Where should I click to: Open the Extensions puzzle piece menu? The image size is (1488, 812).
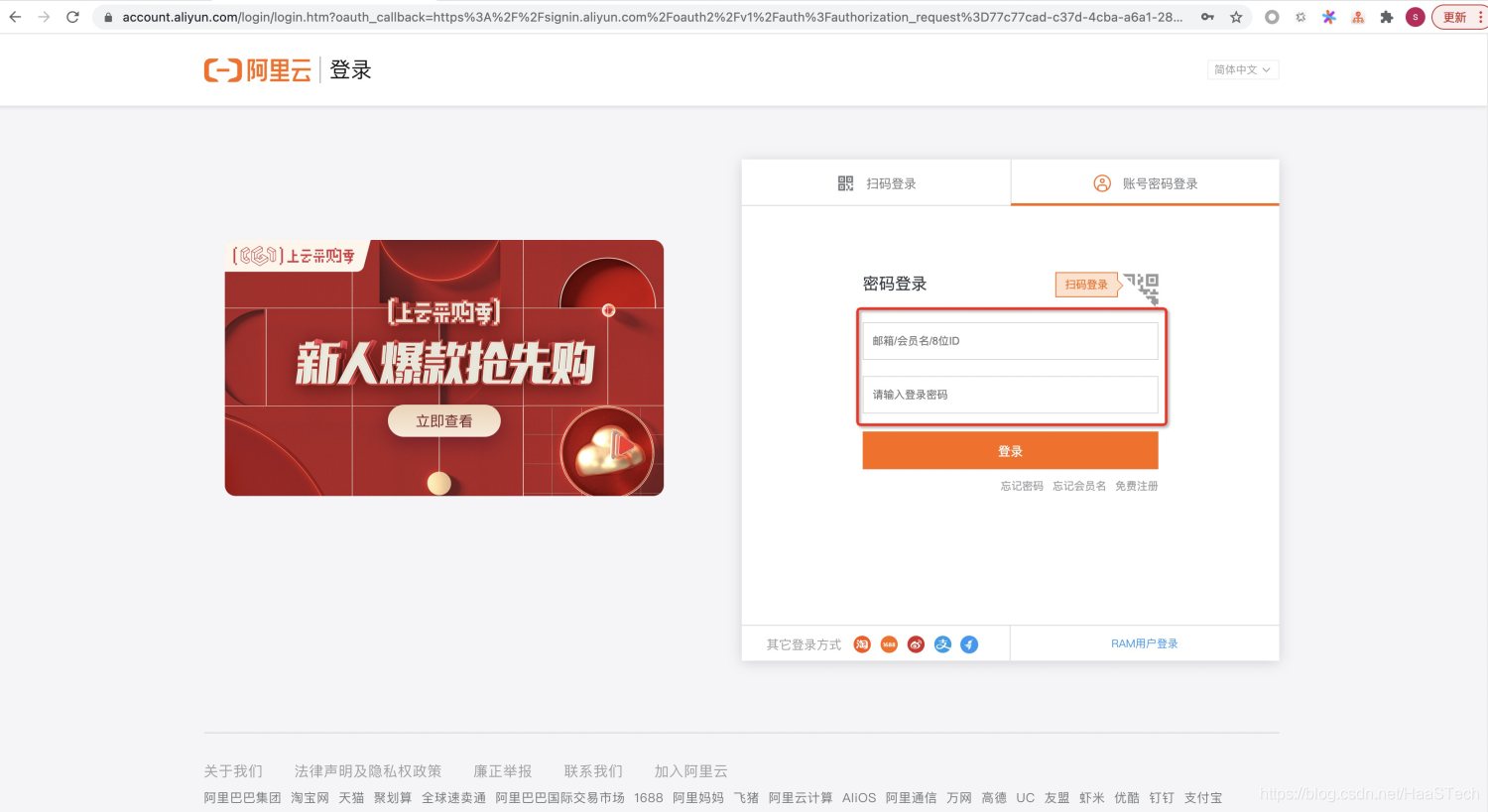tap(1387, 17)
